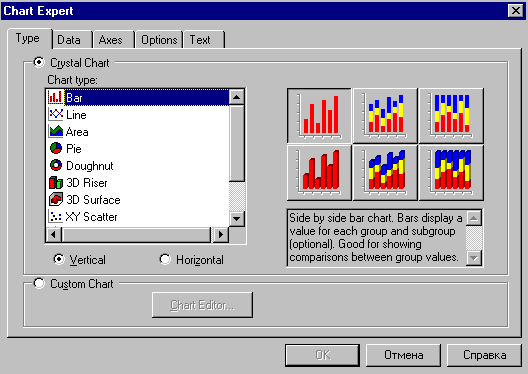Choose the percent stacked bar thumbnail

451,116
